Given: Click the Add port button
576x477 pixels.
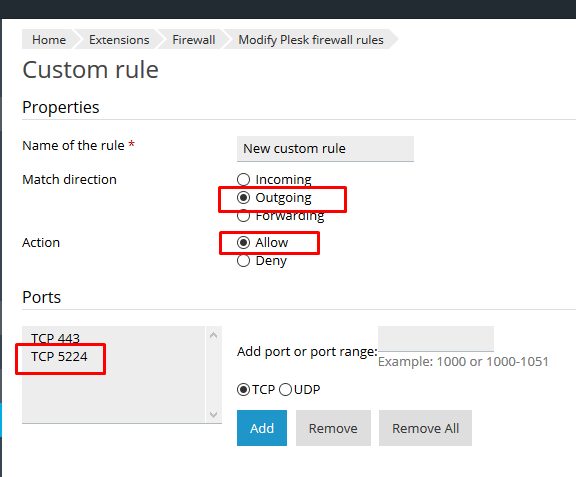Looking at the screenshot, I should [x=262, y=428].
